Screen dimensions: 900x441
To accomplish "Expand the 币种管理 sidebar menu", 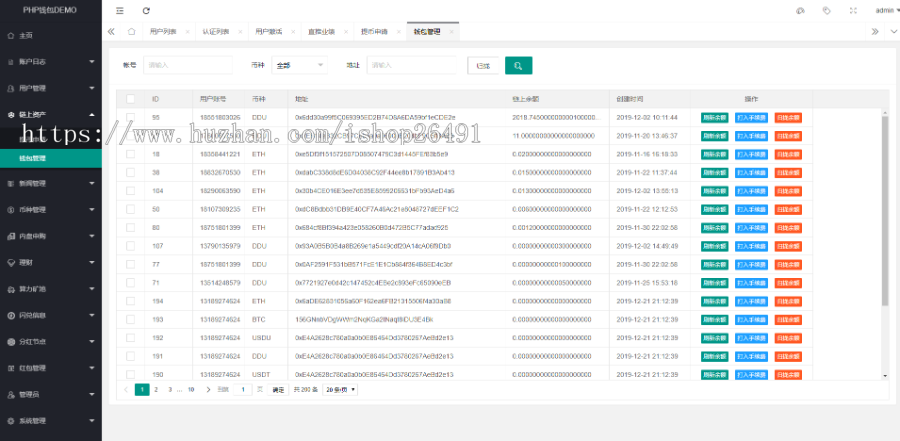I will tap(51, 210).
